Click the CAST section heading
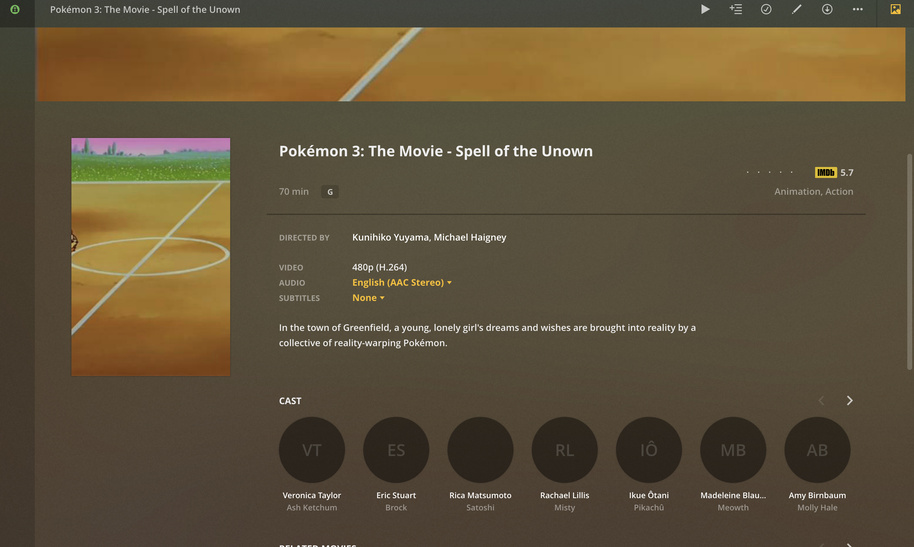 click(290, 401)
